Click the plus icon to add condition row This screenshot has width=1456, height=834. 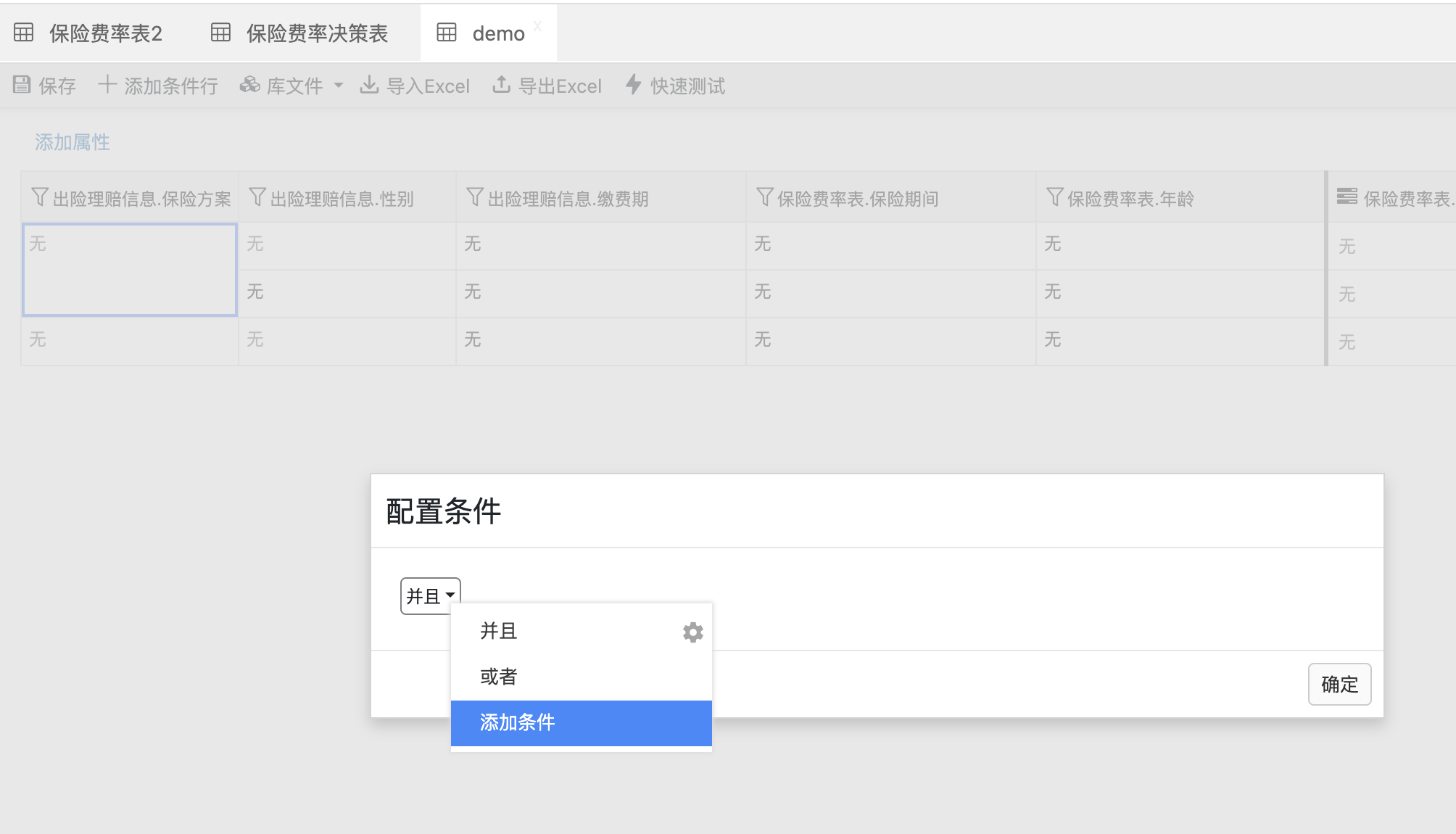107,84
